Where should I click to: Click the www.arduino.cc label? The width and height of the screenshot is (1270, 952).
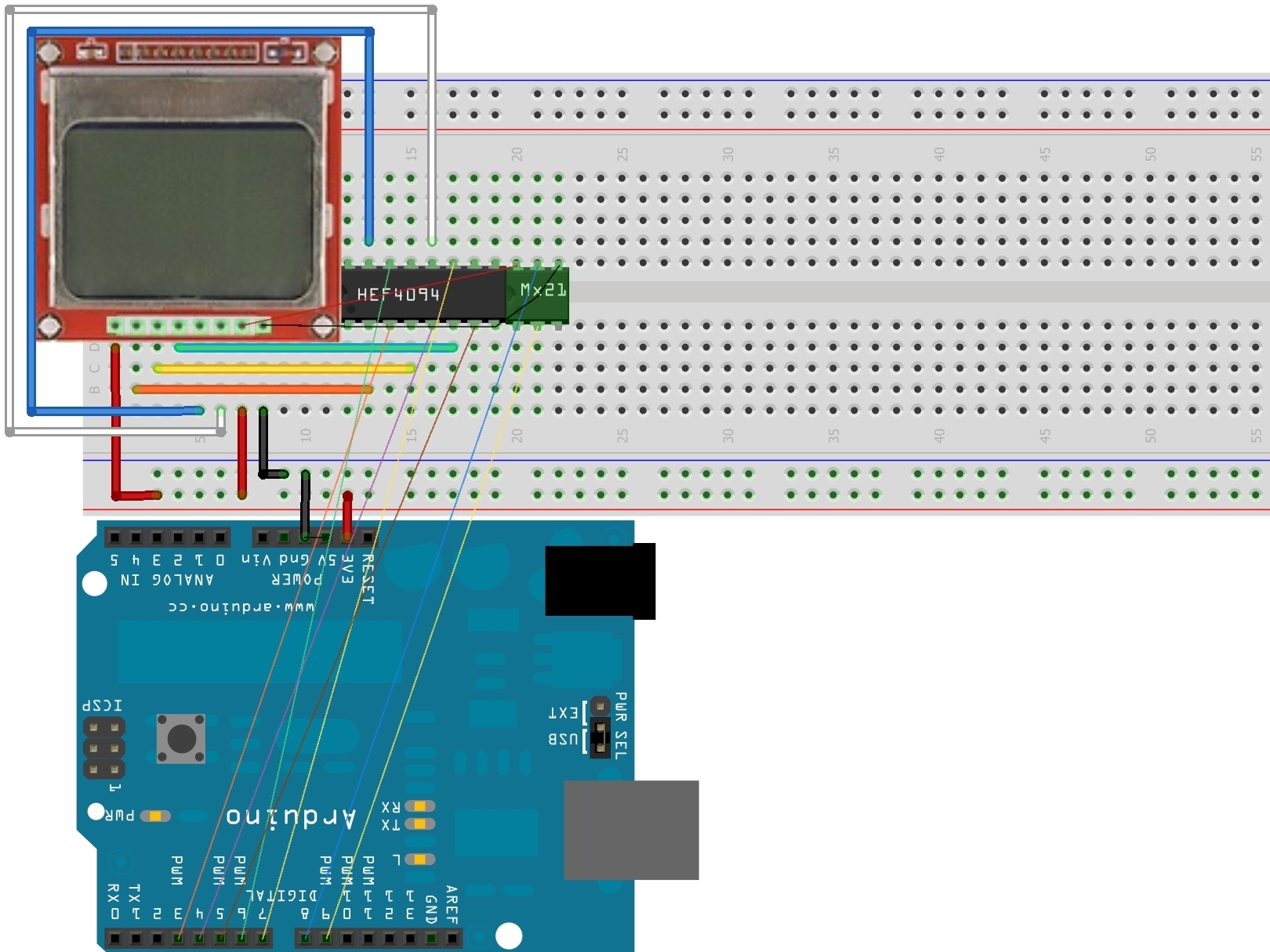click(241, 607)
